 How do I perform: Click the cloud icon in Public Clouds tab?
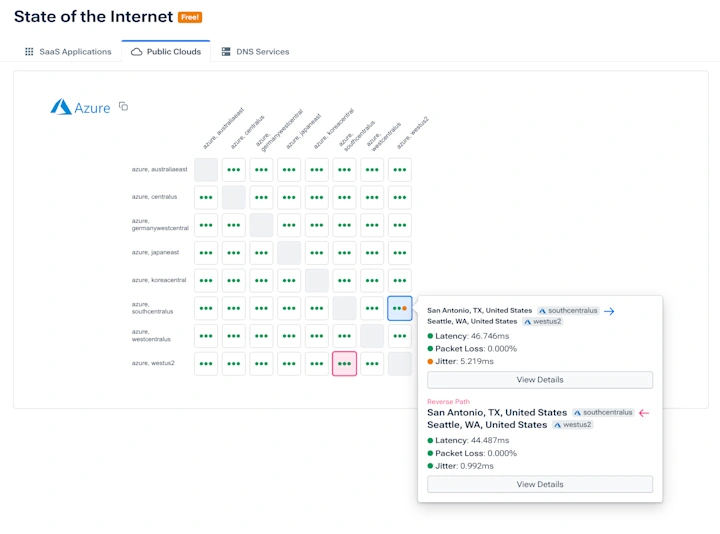pos(136,51)
